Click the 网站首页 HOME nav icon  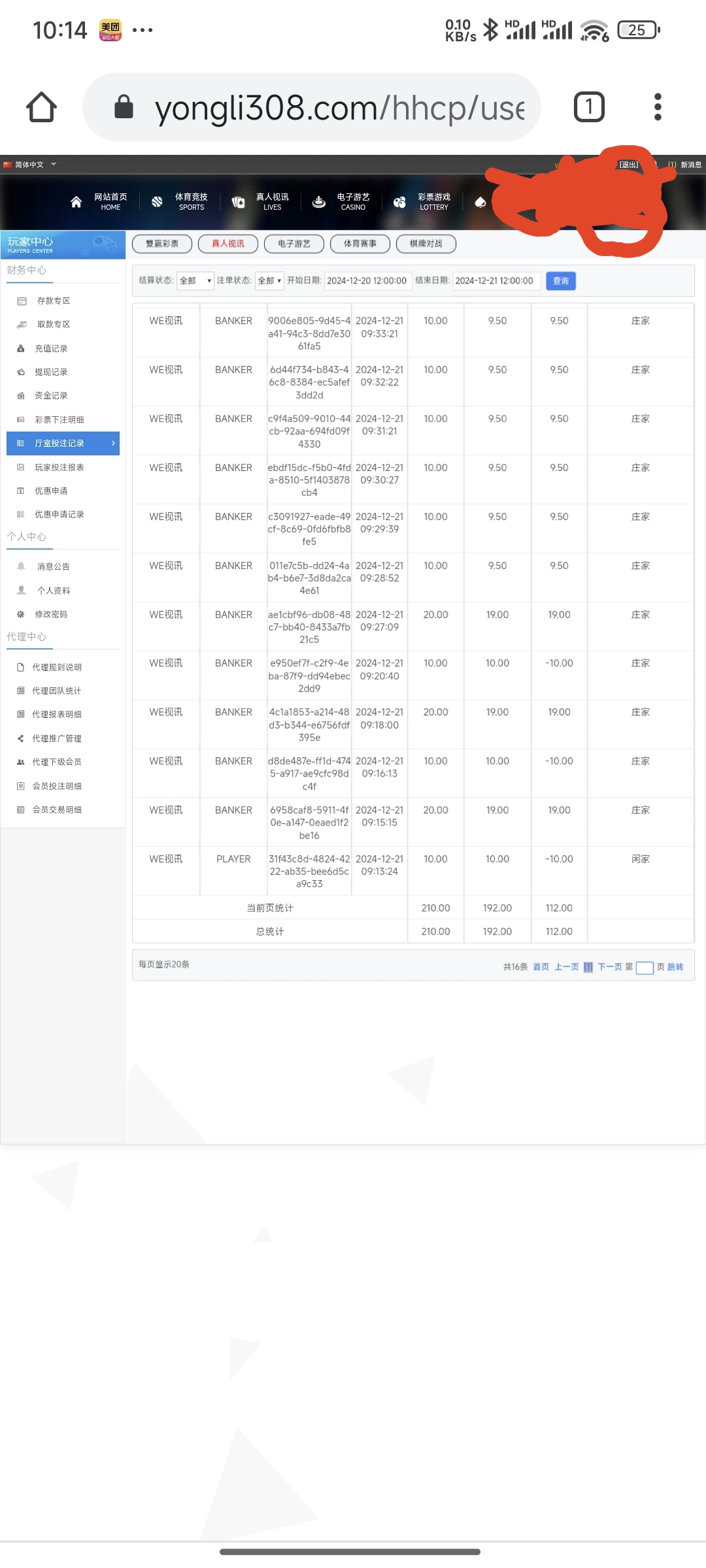click(x=76, y=202)
